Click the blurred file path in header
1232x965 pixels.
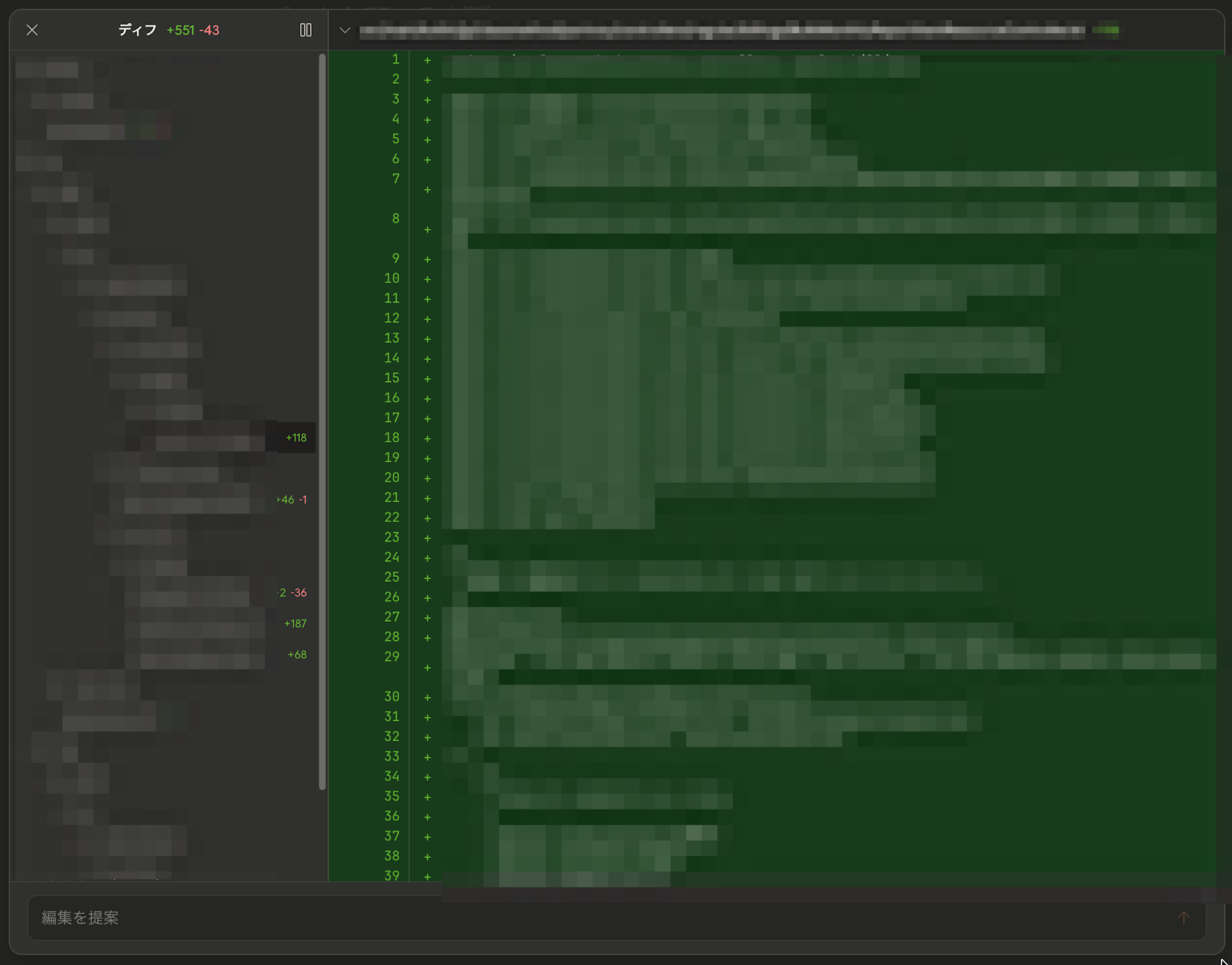[721, 30]
